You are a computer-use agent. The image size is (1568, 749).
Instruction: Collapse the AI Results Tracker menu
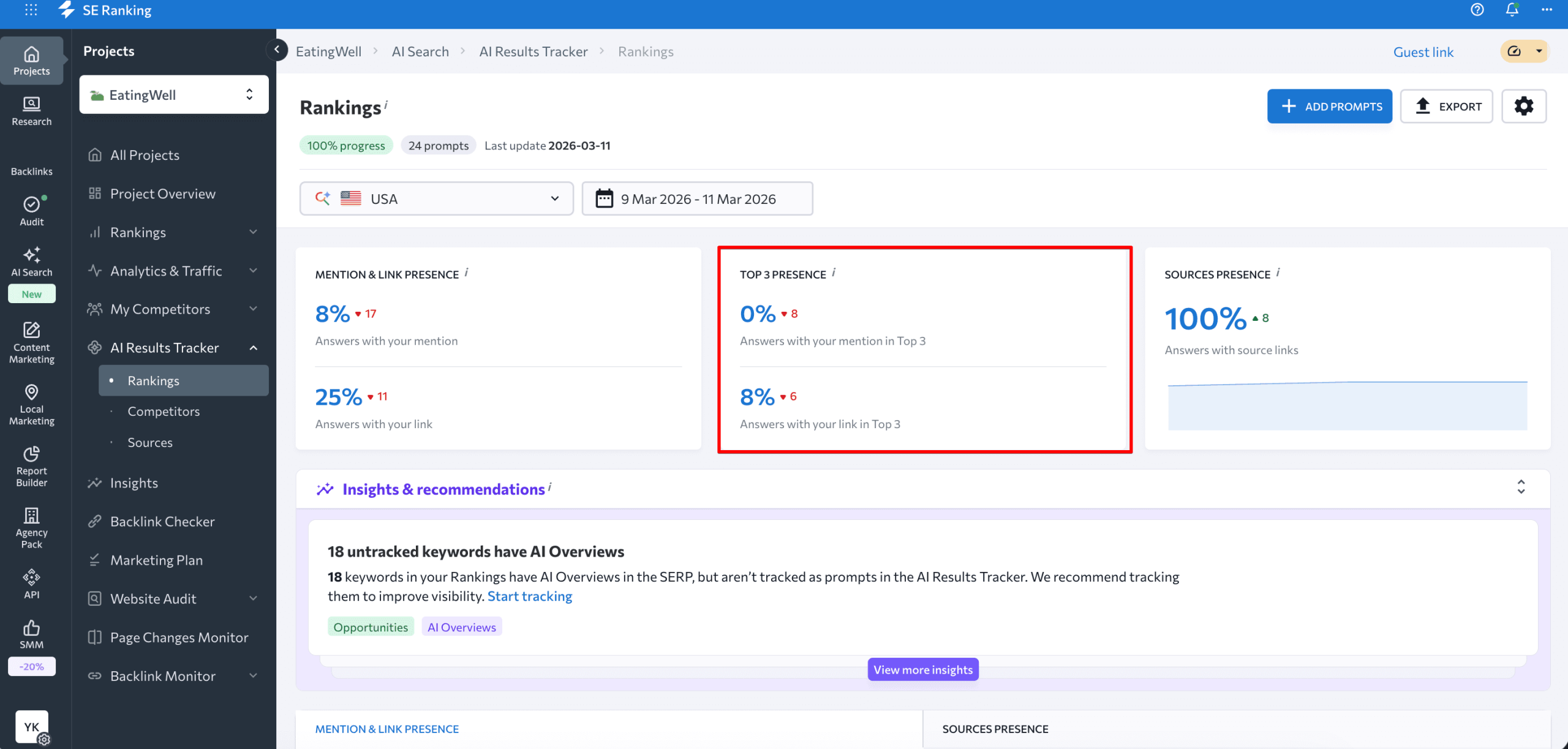253,348
